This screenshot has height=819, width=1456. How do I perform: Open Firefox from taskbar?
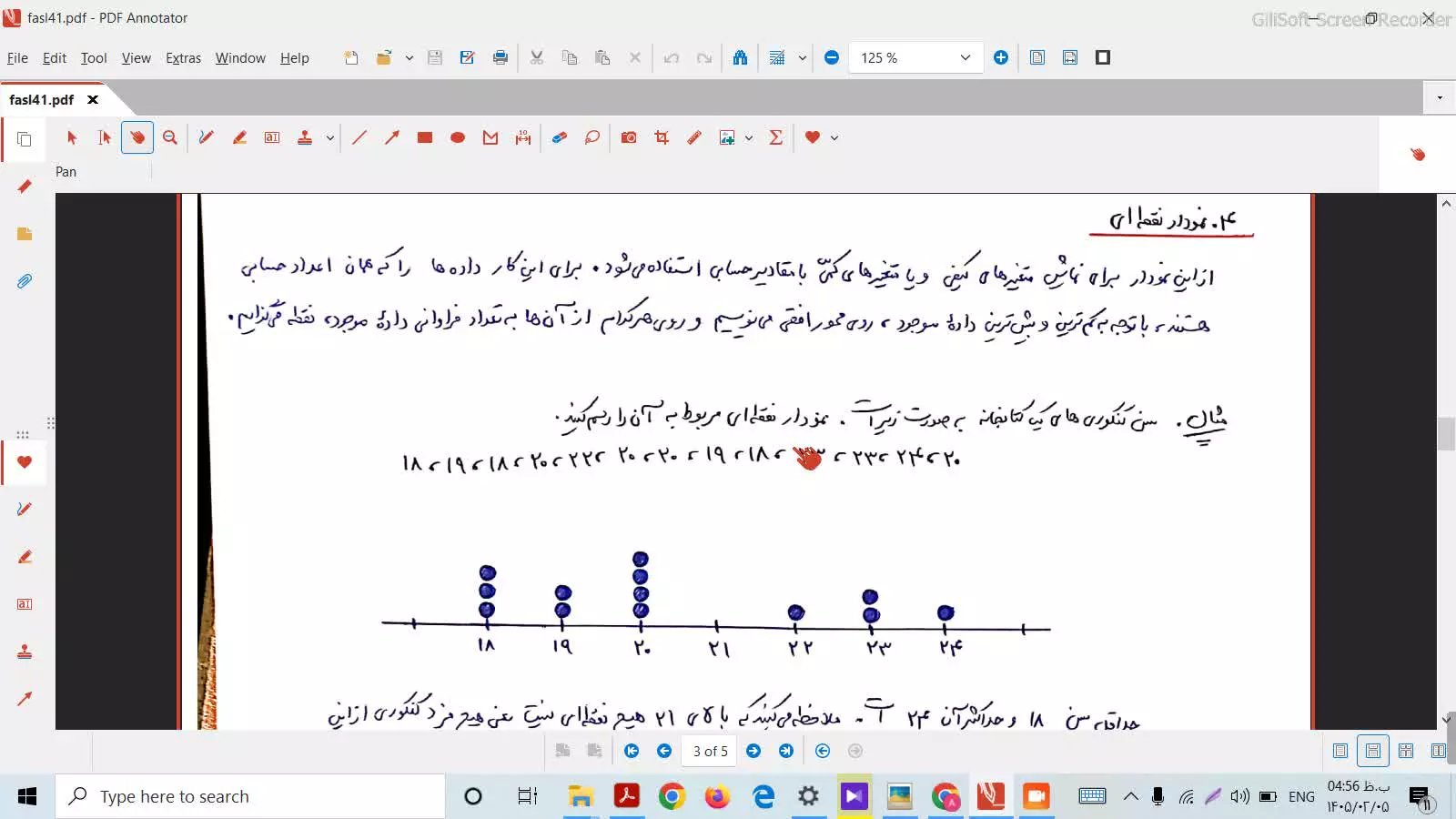click(717, 796)
